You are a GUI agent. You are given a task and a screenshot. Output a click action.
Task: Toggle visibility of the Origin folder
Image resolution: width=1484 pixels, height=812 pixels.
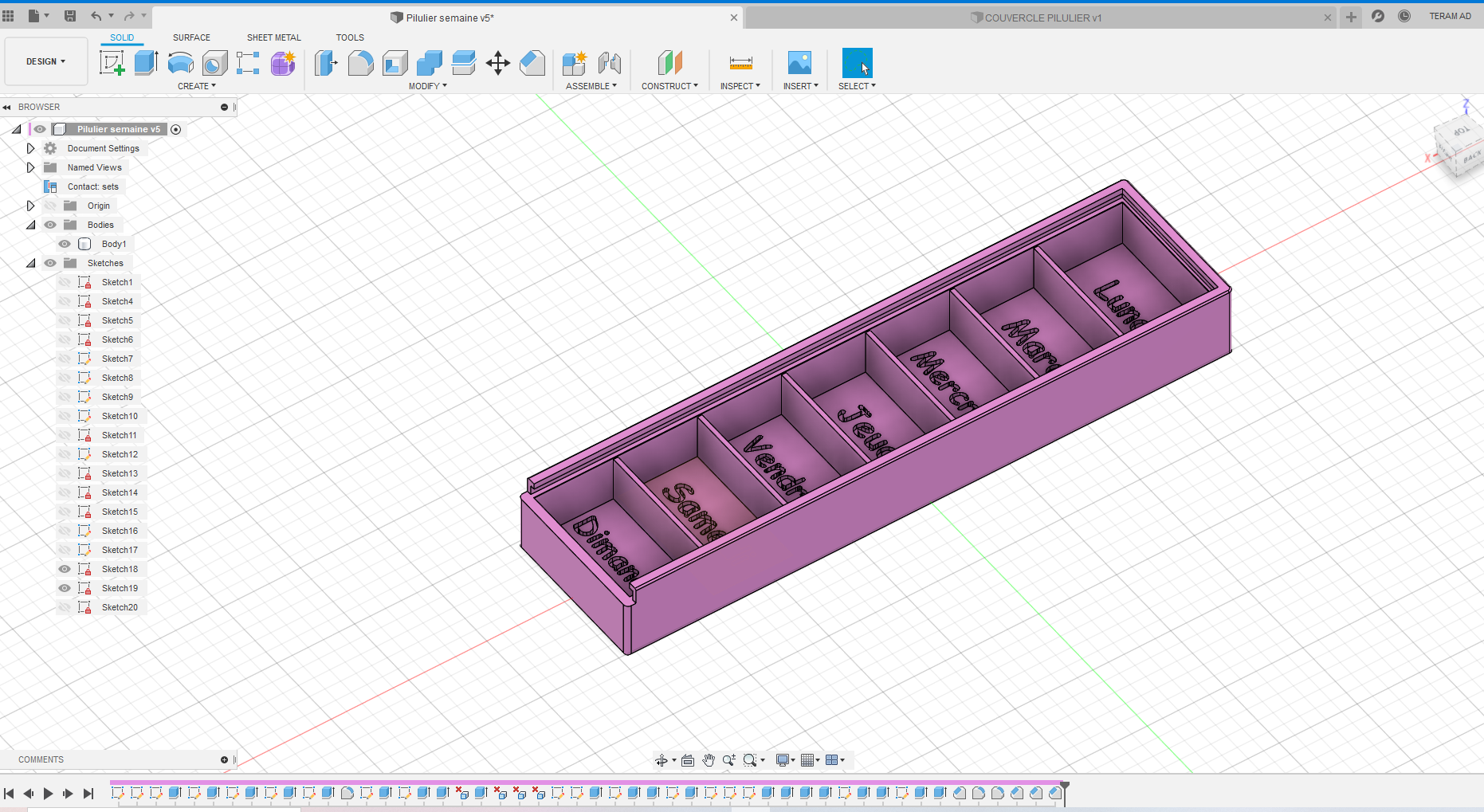(50, 206)
